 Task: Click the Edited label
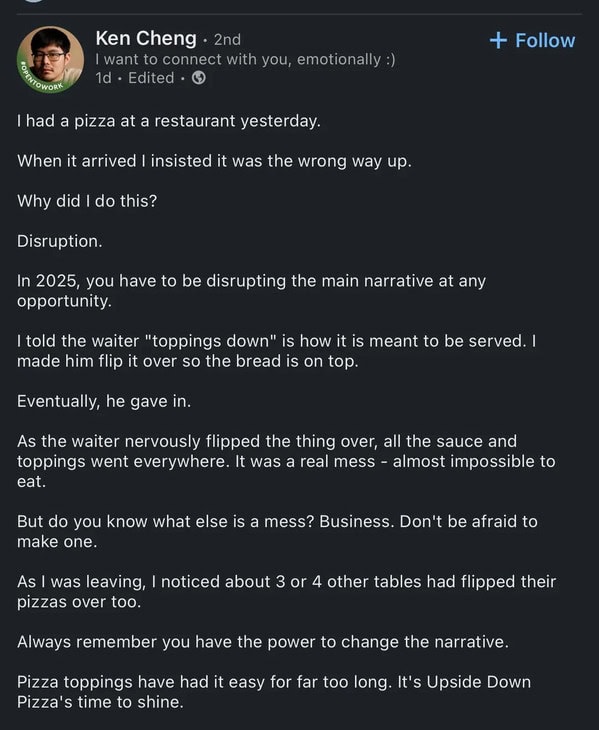coord(151,78)
